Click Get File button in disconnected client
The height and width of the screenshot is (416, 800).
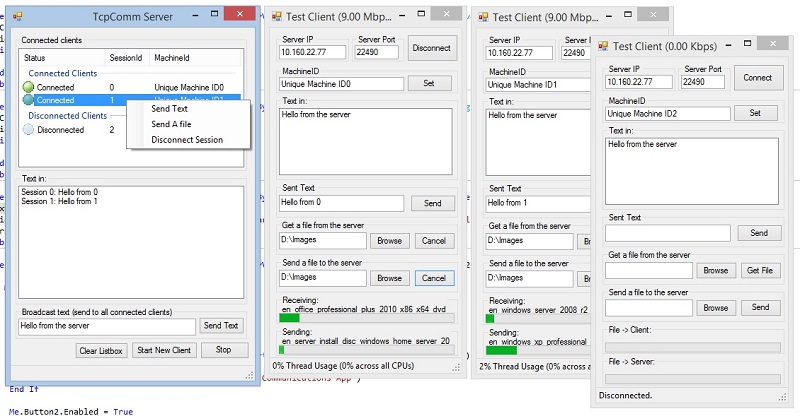click(x=760, y=271)
